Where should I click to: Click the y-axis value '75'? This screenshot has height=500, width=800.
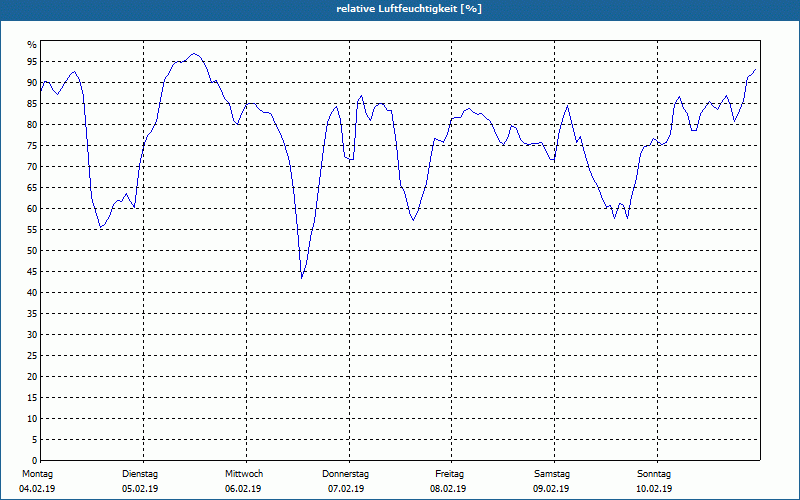coord(32,145)
